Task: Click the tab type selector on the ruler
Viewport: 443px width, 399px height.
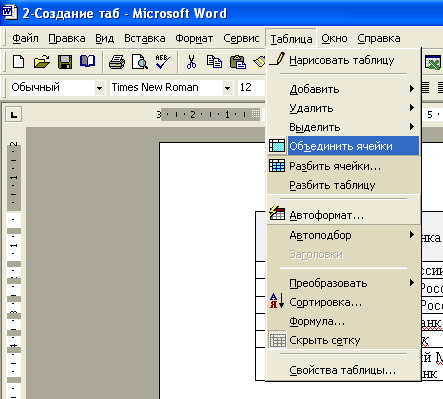Action: [14, 115]
